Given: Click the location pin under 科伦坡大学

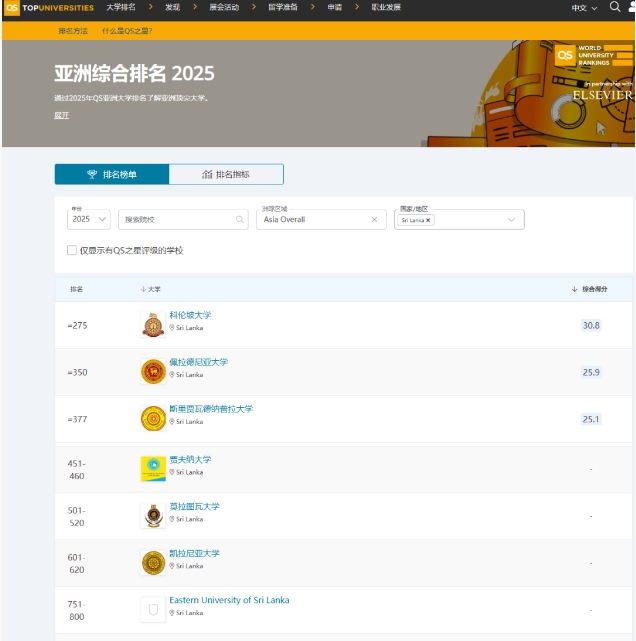Looking at the screenshot, I should point(172,327).
